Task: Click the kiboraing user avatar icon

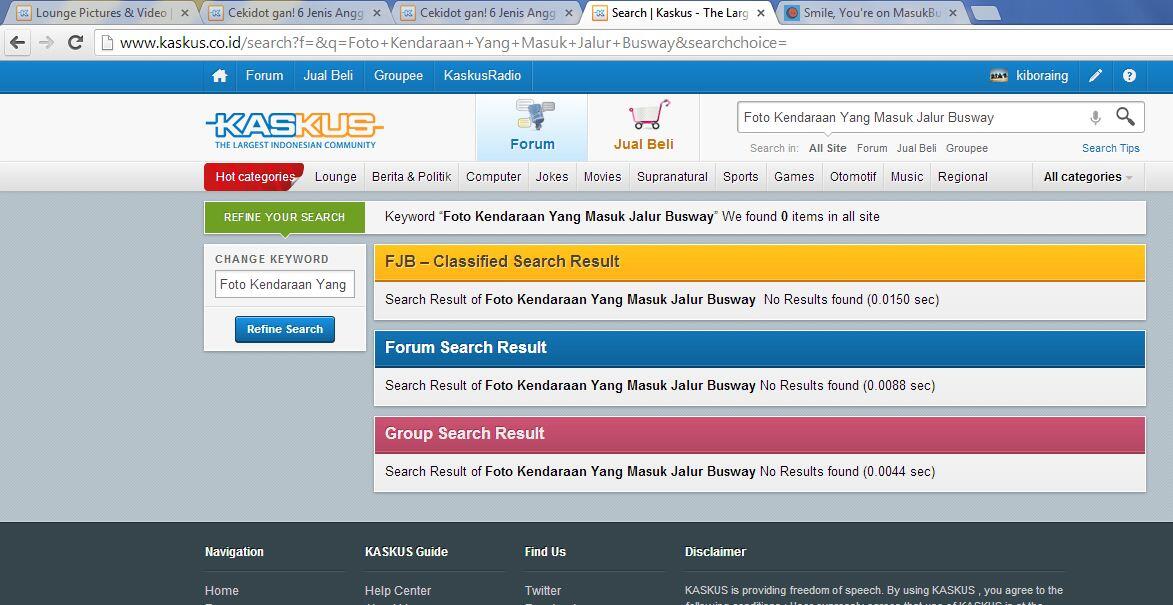Action: (999, 76)
